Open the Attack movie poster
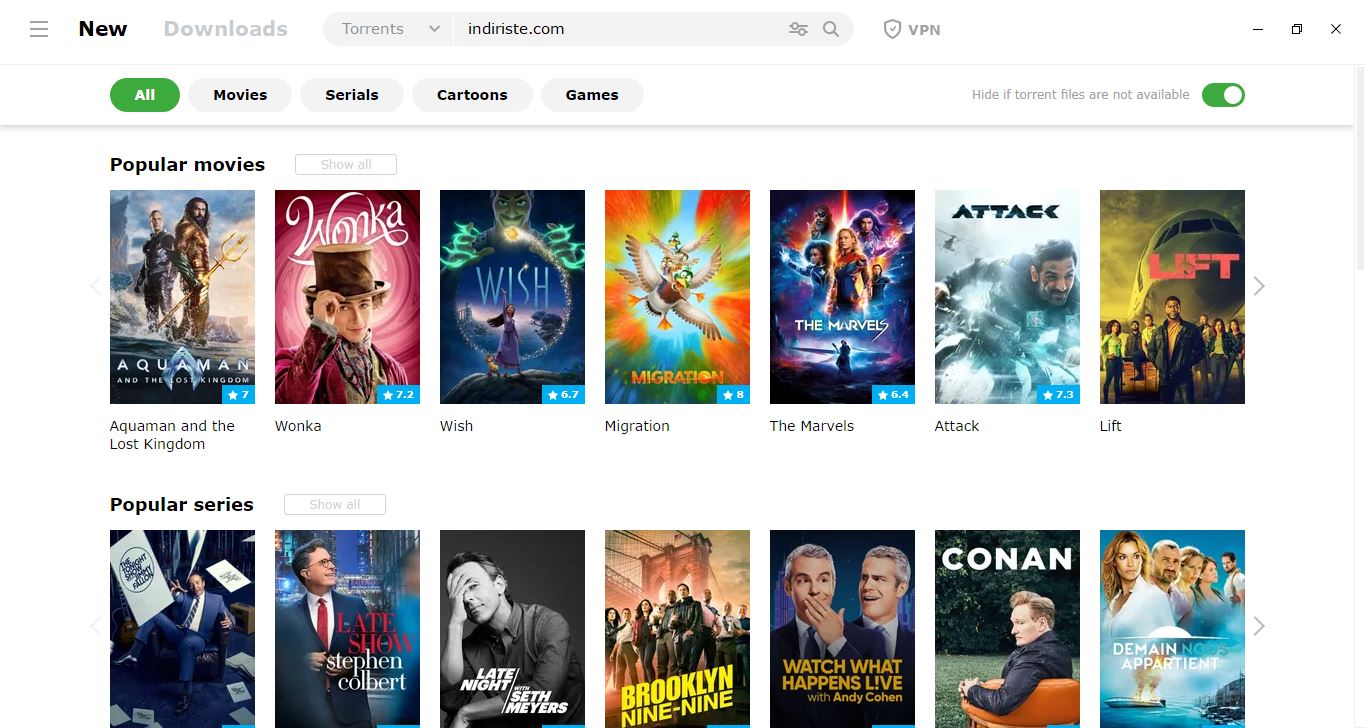 (x=1007, y=297)
